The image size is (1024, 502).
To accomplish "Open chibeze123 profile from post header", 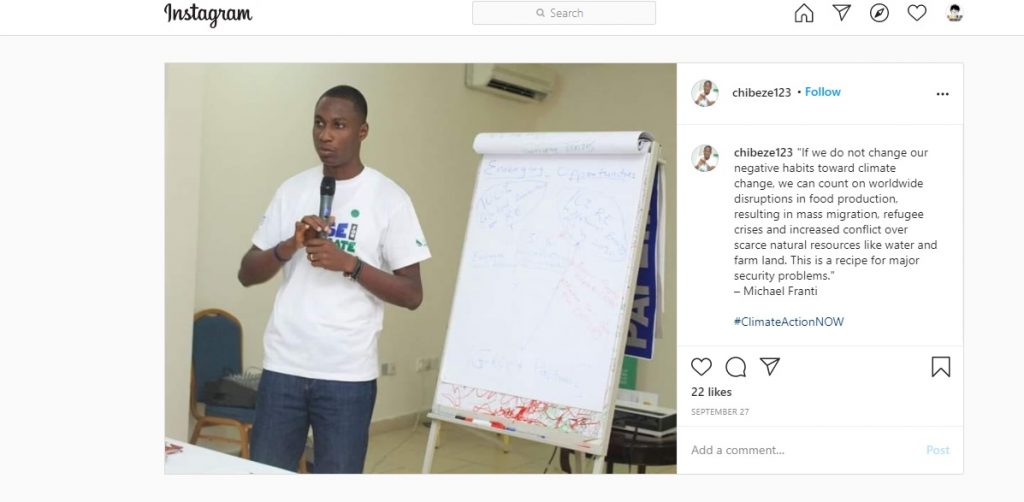I will click(x=761, y=93).
